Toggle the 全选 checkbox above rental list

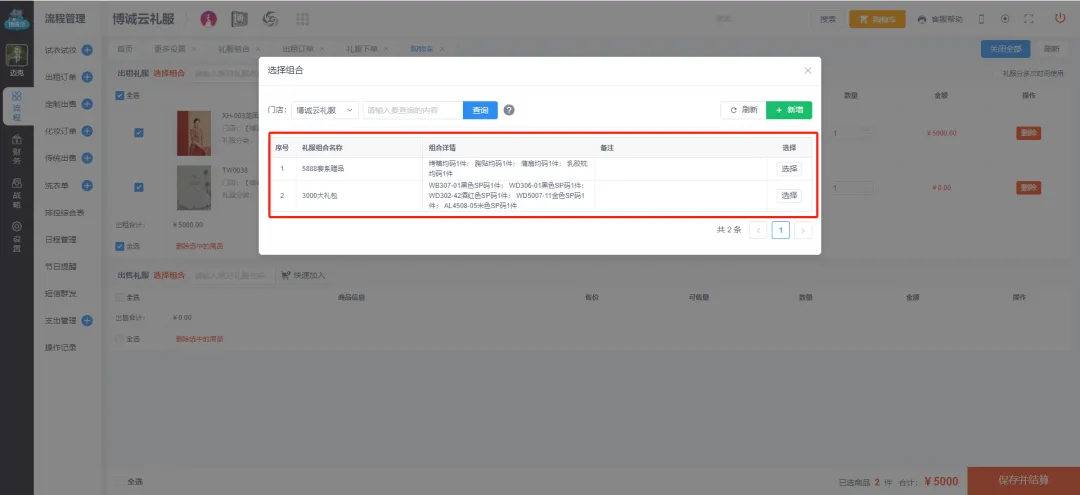(x=120, y=96)
